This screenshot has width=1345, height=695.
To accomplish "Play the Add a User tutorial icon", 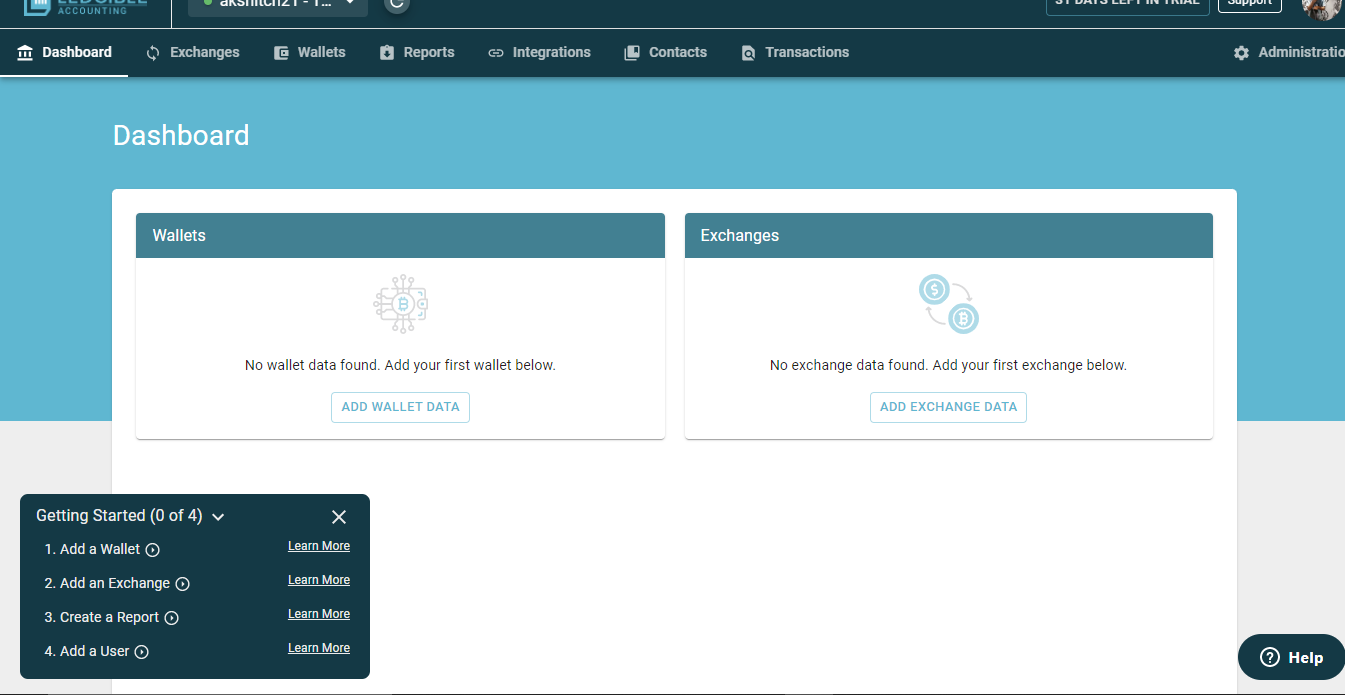I will click(x=142, y=652).
